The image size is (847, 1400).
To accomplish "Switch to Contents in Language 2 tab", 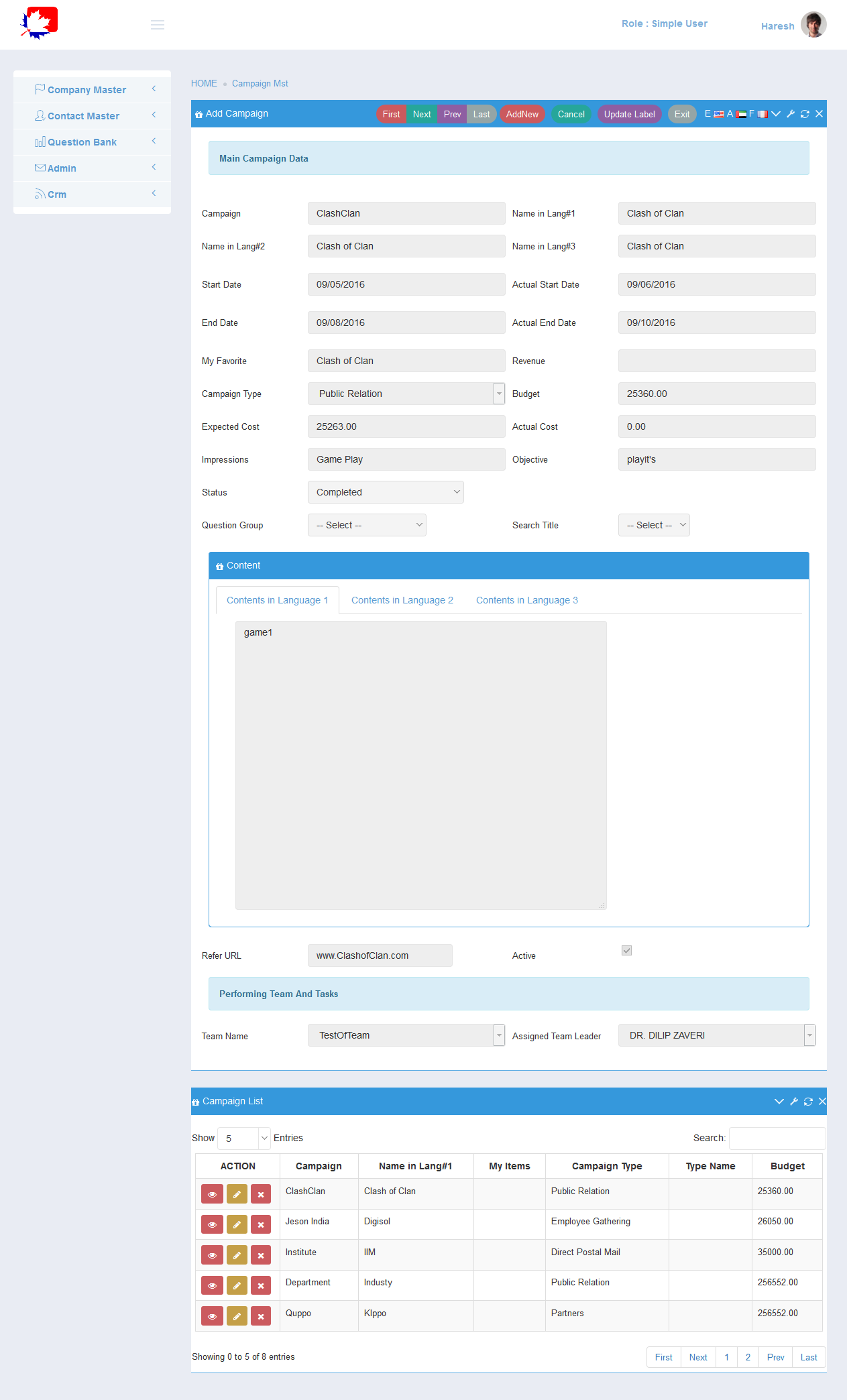I will tap(402, 600).
